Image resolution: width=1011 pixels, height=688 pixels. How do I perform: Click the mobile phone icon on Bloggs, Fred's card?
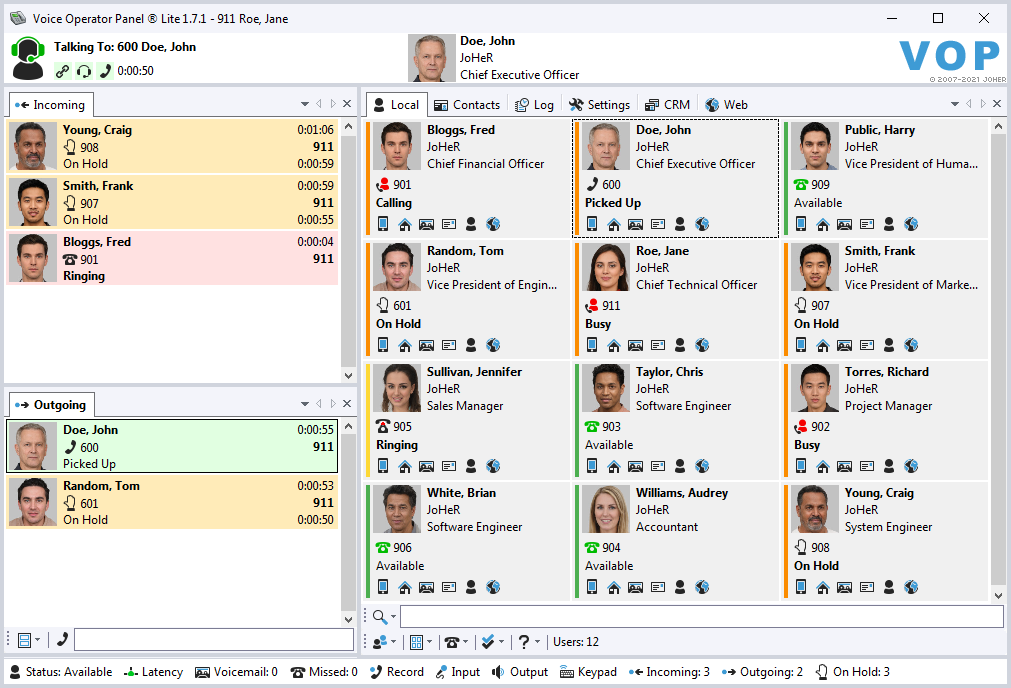383,224
